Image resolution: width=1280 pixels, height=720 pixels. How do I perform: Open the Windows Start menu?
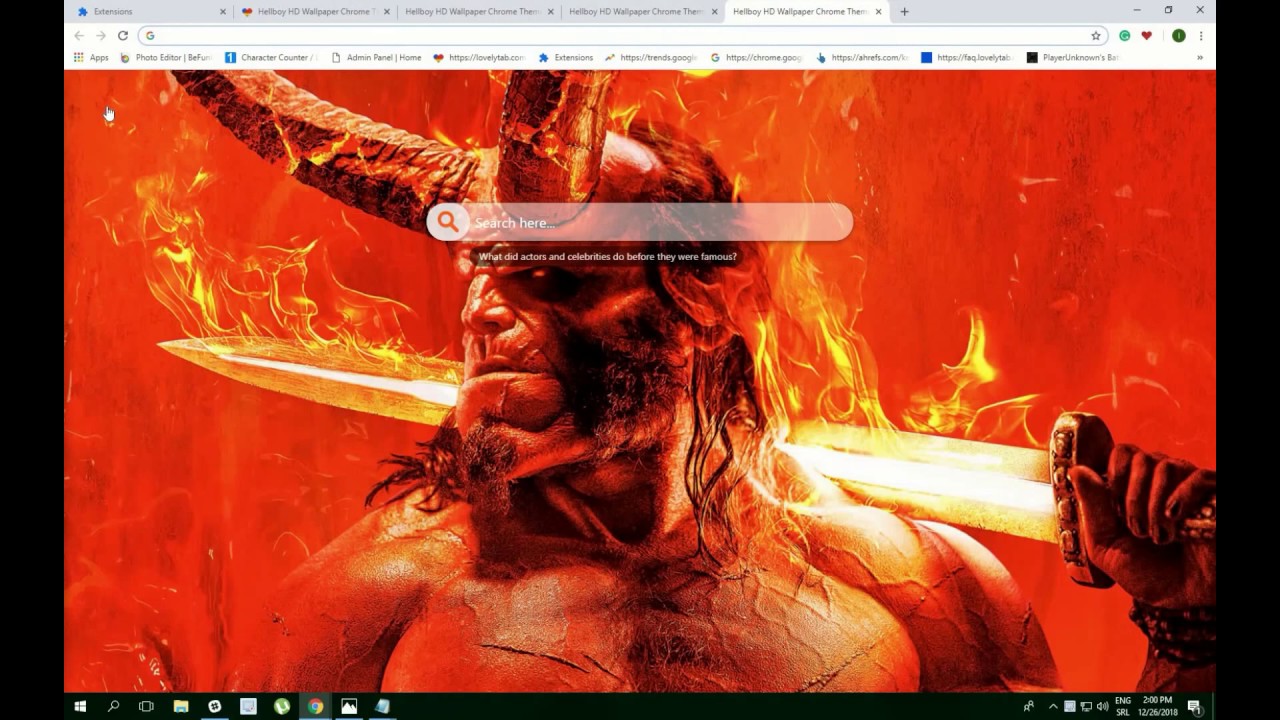point(80,706)
